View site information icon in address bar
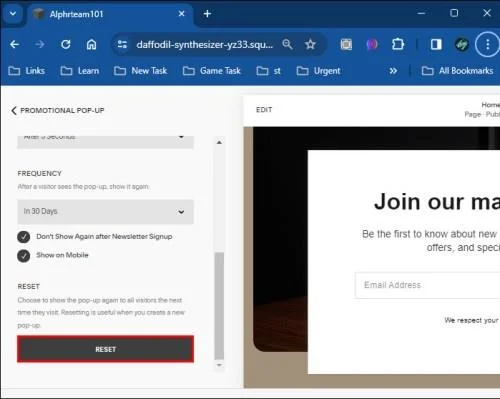 pos(122,44)
